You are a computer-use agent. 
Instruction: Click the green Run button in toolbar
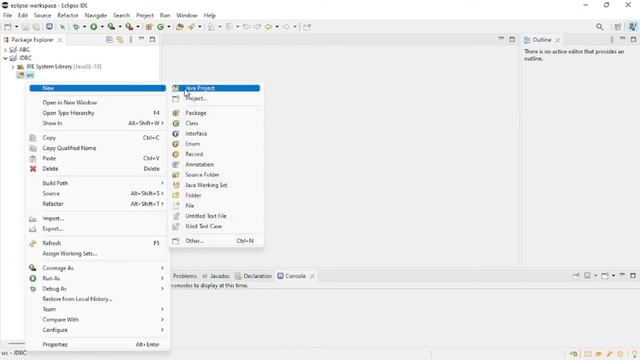point(94,27)
